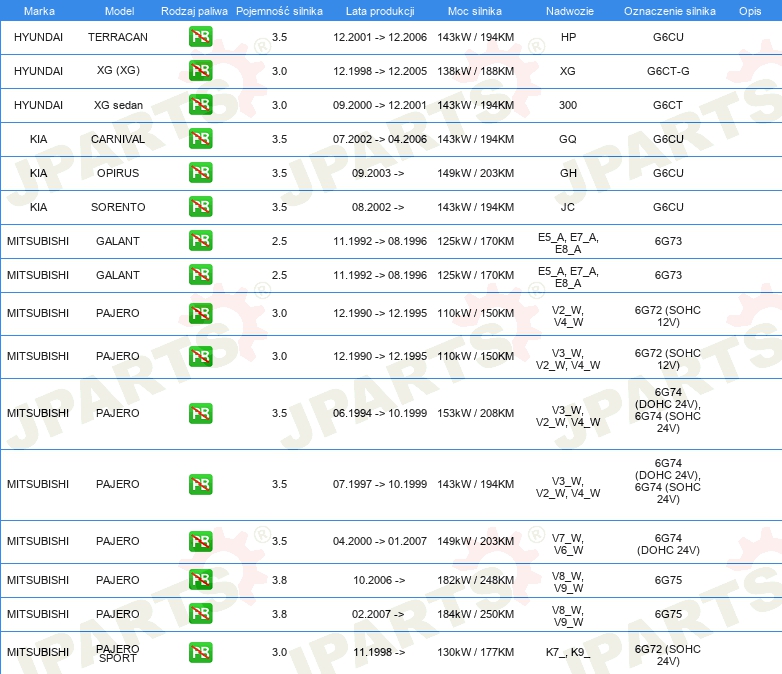Click the petrol fuel icon in the TERRACAN row
Image resolution: width=782 pixels, height=674 pixels.
click(x=200, y=37)
